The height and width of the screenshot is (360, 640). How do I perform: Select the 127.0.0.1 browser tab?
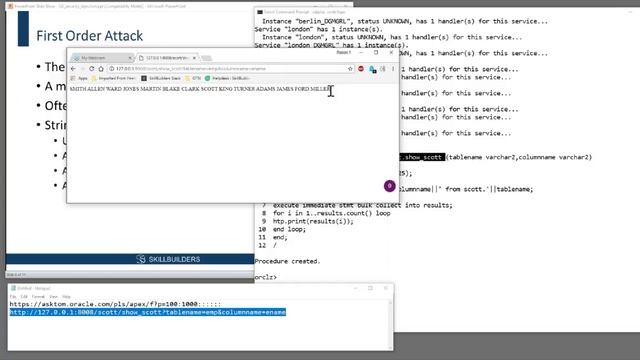(x=167, y=58)
